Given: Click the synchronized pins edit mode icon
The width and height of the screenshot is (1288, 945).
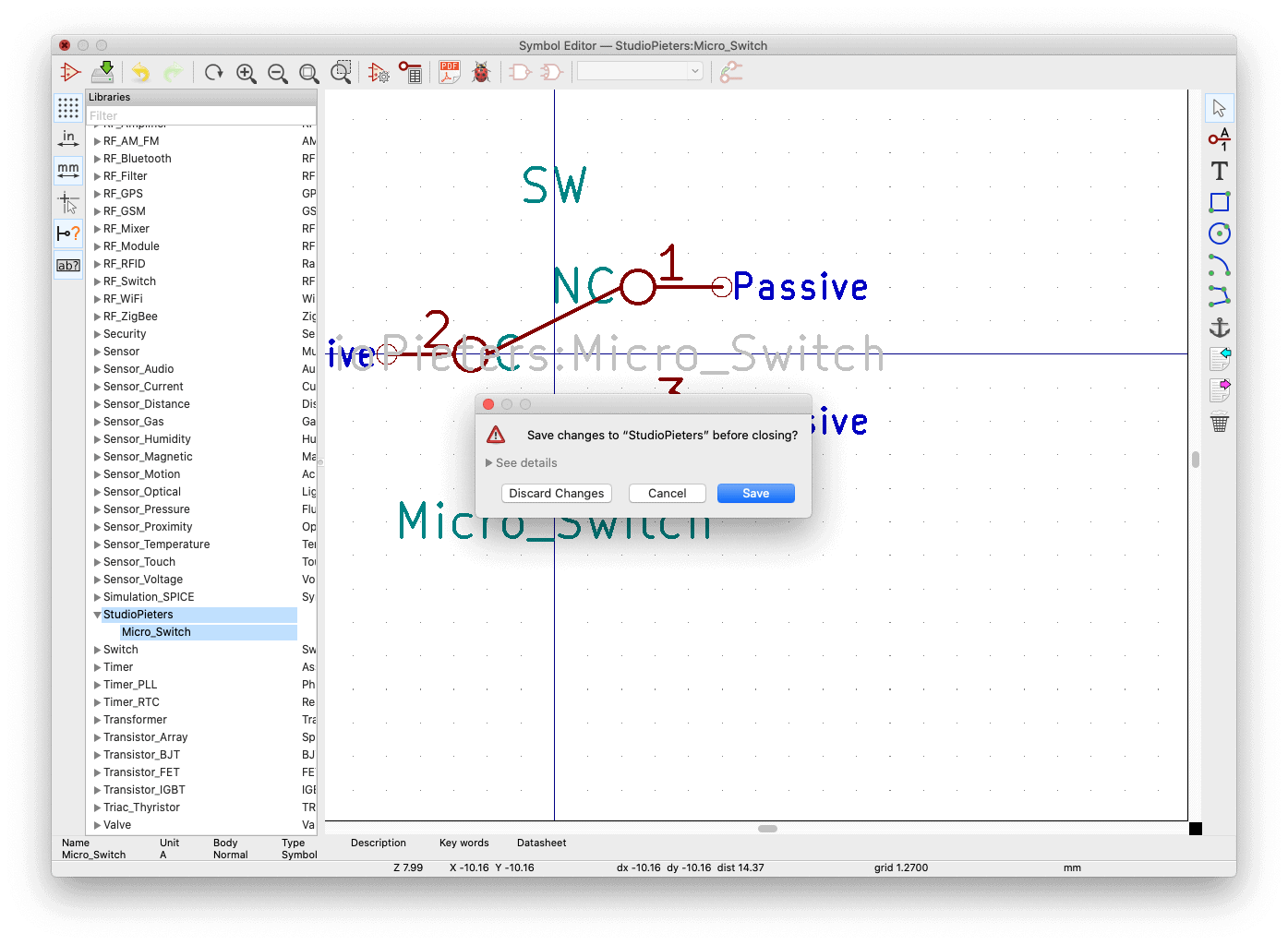Looking at the screenshot, I should [x=731, y=72].
